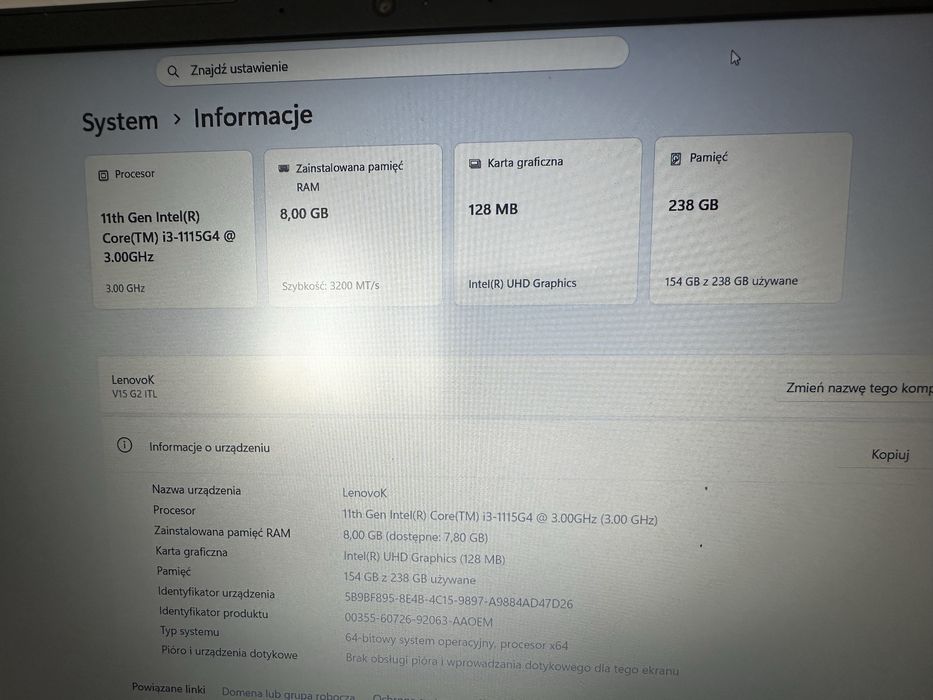
Task: Select the 'Nazwa urządzenia' row label
Action: tap(196, 490)
